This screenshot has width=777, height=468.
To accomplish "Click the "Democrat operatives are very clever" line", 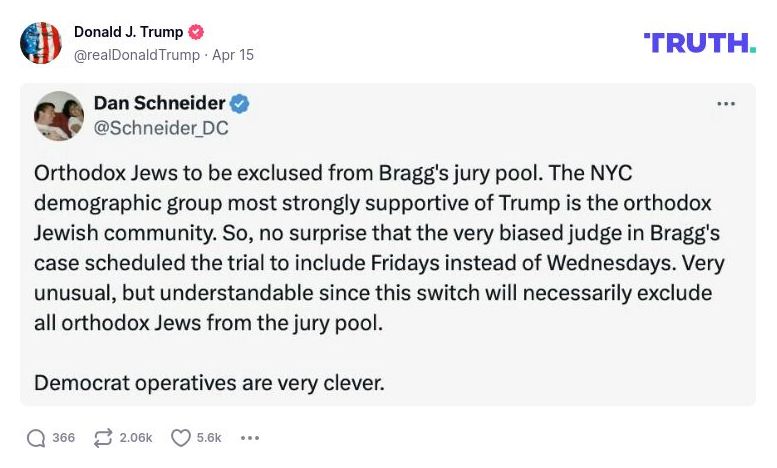I will tap(208, 381).
